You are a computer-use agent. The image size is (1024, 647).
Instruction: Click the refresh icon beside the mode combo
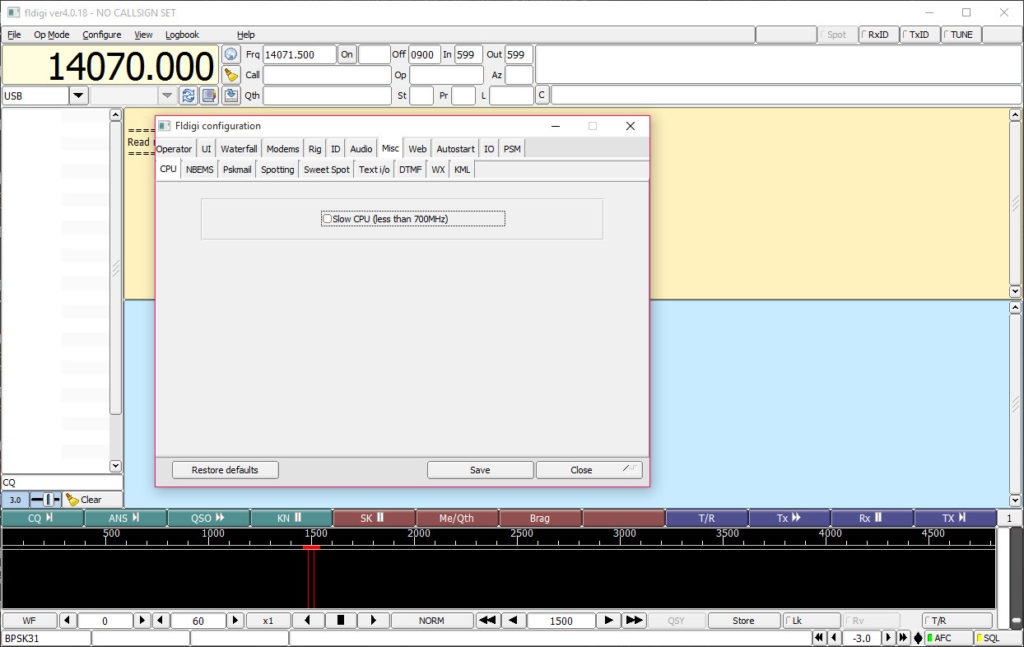click(188, 95)
